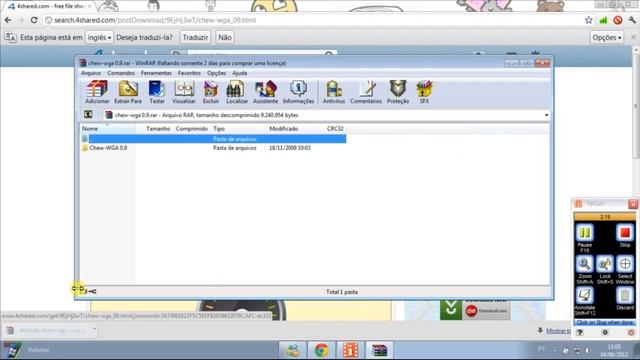The height and width of the screenshot is (360, 640).
Task: Click the green bars extension icon
Action: [603, 20]
